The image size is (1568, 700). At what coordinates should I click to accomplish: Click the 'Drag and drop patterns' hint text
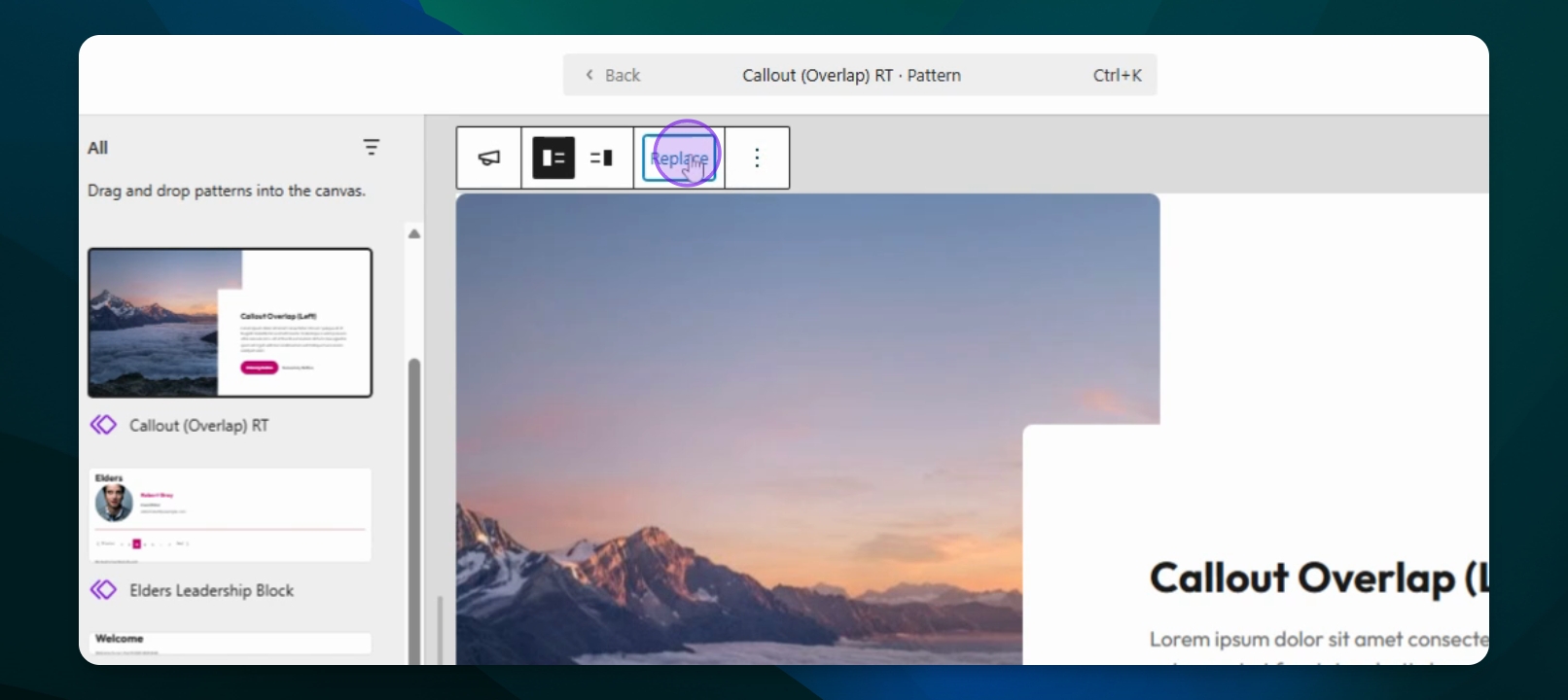pyautogui.click(x=227, y=191)
